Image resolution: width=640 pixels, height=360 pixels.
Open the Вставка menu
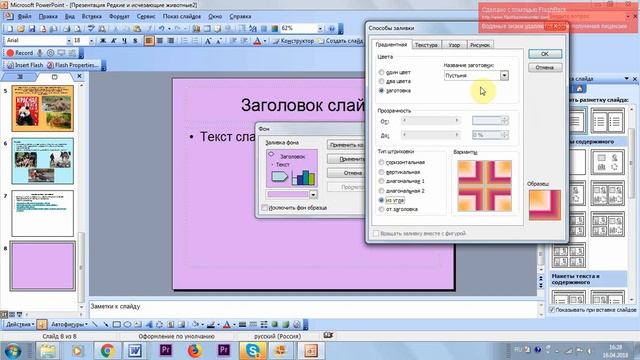[x=91, y=16]
